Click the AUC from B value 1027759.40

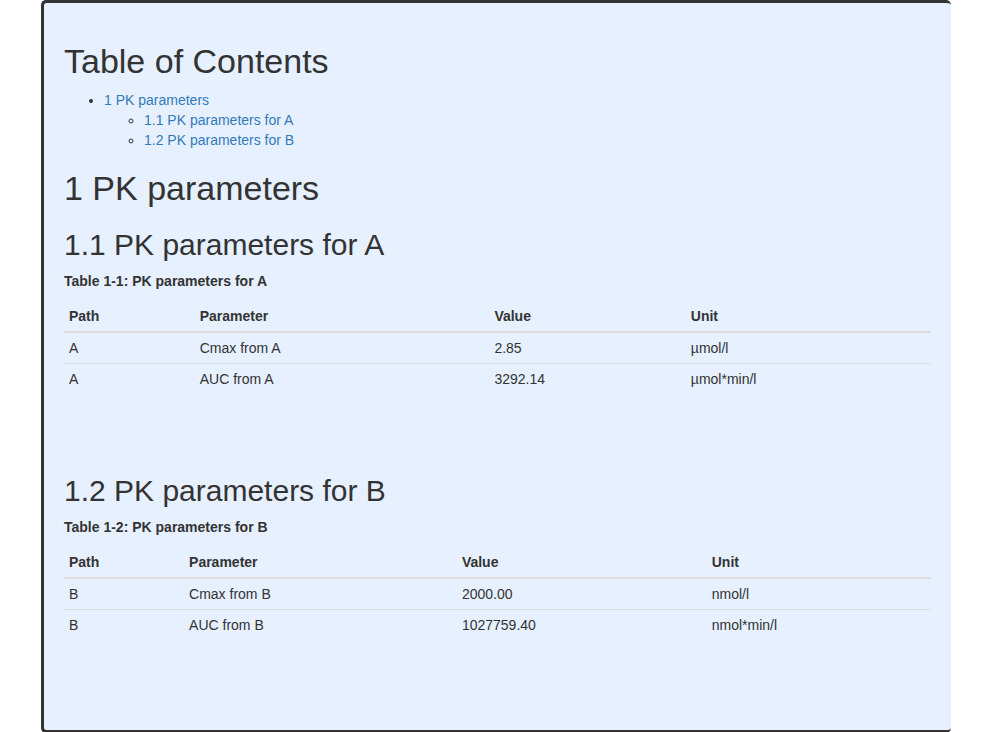click(x=499, y=625)
